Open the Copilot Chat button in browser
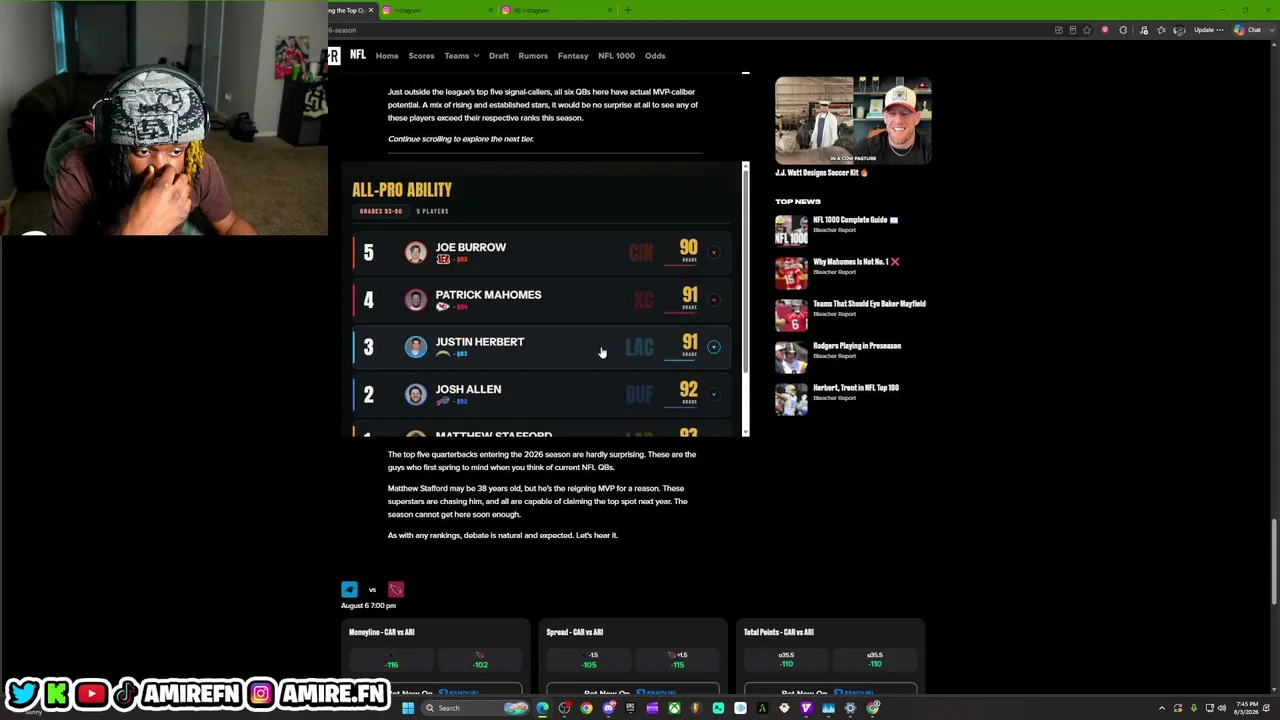1280x720 pixels. [1247, 30]
